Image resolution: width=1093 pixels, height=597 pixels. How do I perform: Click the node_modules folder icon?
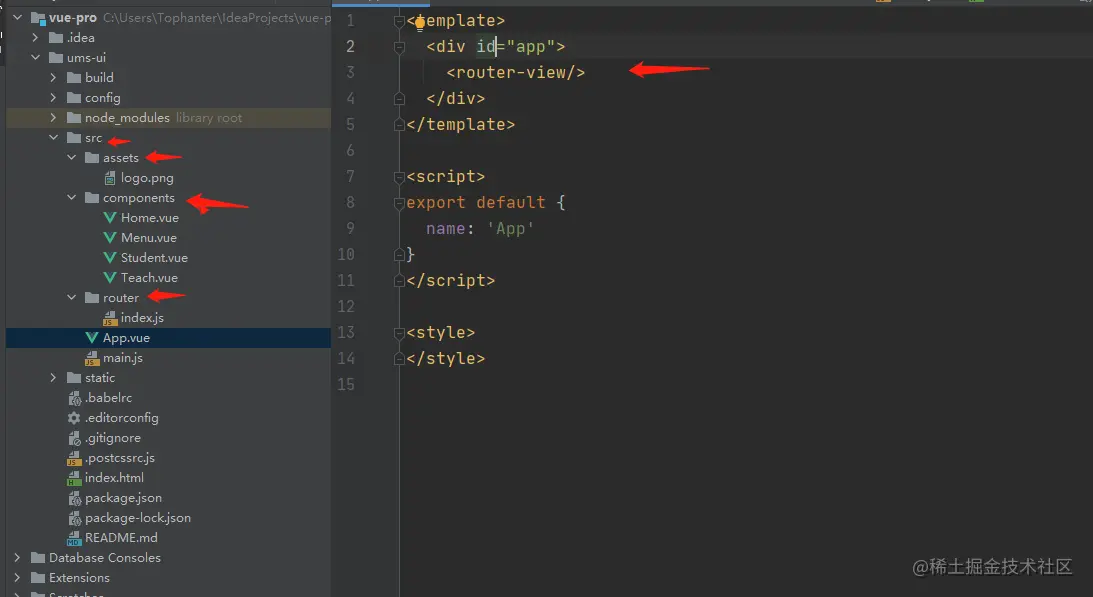coord(74,117)
